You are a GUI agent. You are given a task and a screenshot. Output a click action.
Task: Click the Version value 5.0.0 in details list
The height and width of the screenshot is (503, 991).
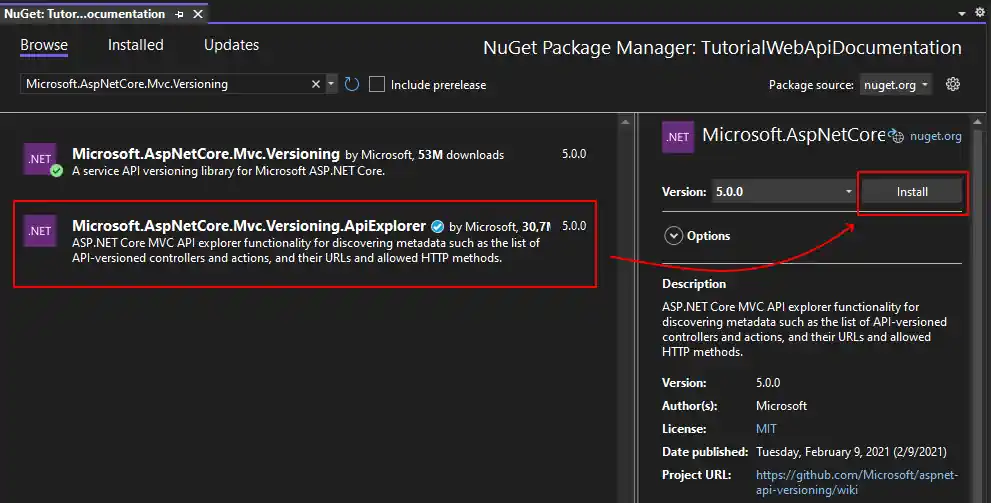coord(768,383)
